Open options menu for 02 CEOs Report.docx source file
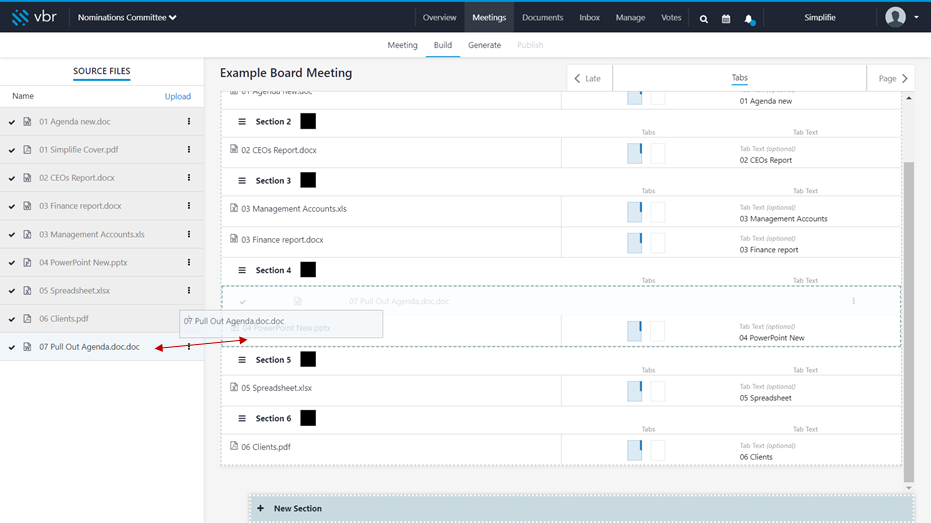This screenshot has width=931, height=523. [189, 177]
